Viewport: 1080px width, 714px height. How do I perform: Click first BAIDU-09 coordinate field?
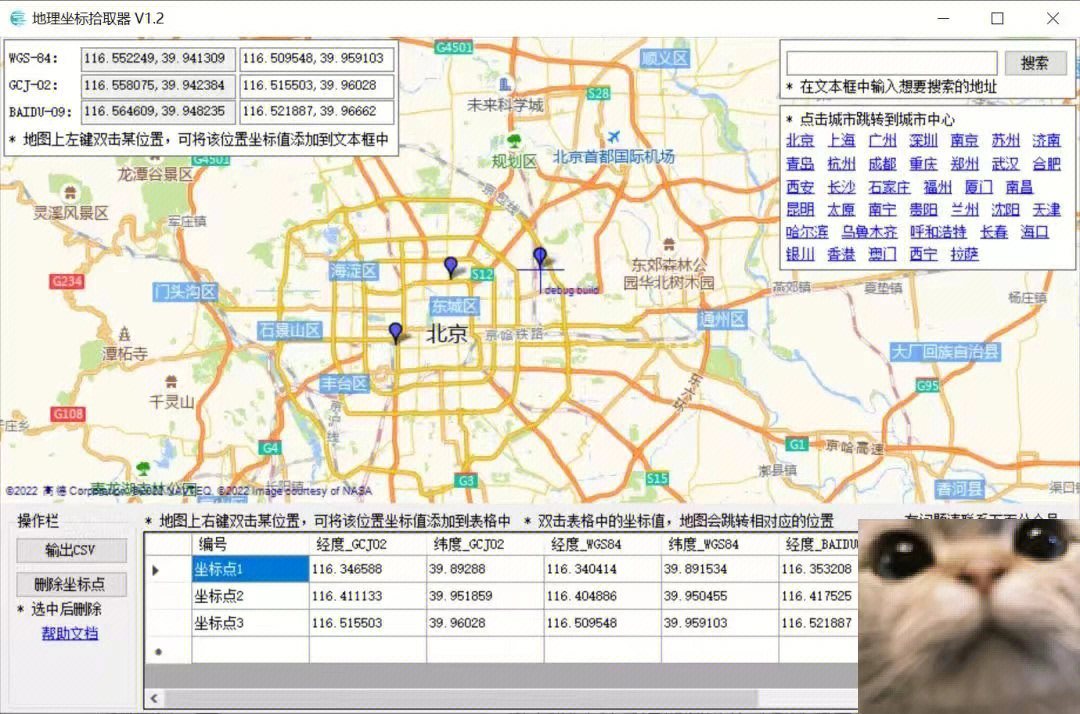coord(158,112)
